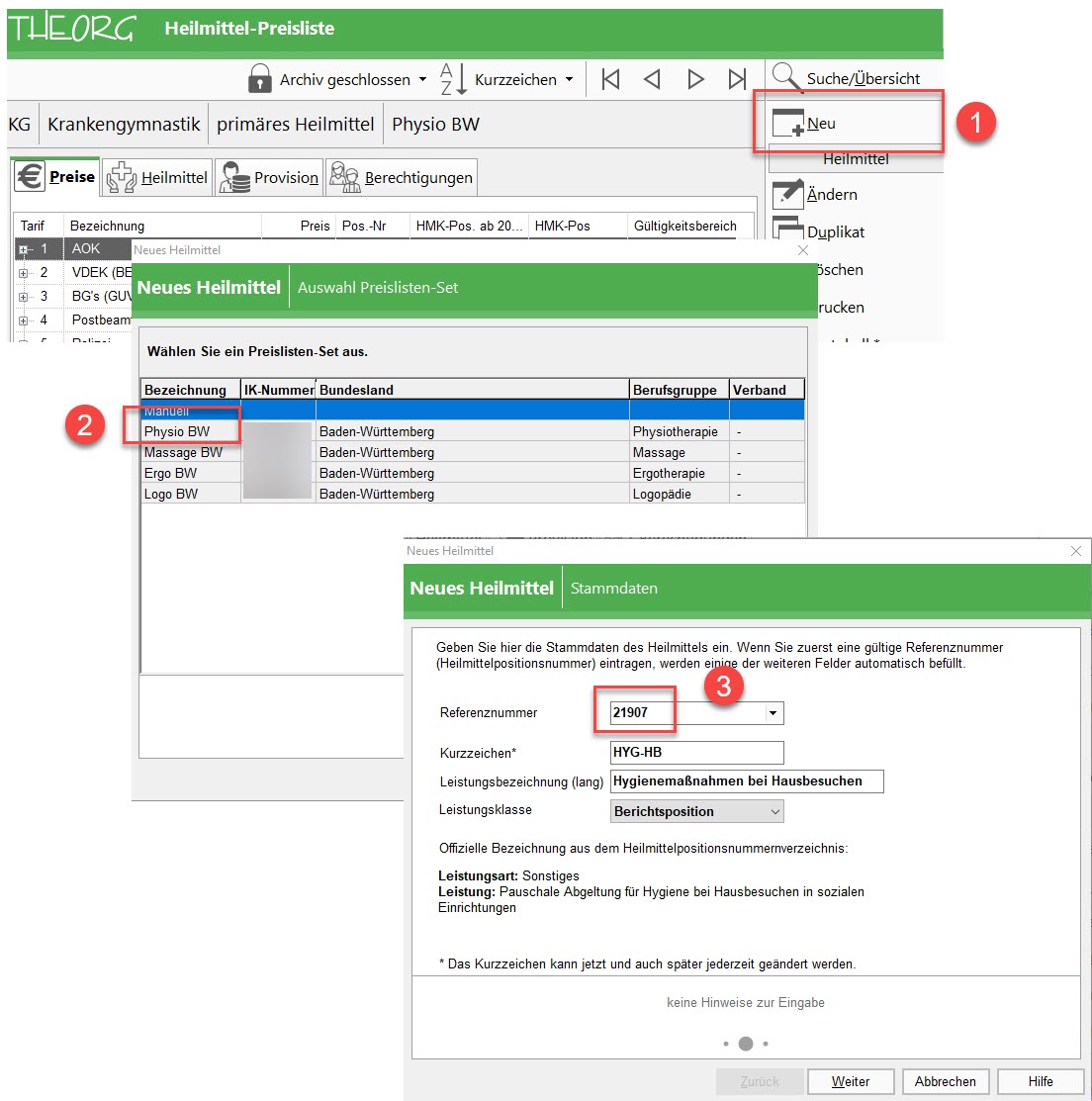The width and height of the screenshot is (1092, 1101).
Task: Expand tariff row 1 AOK
Action: 23,249
